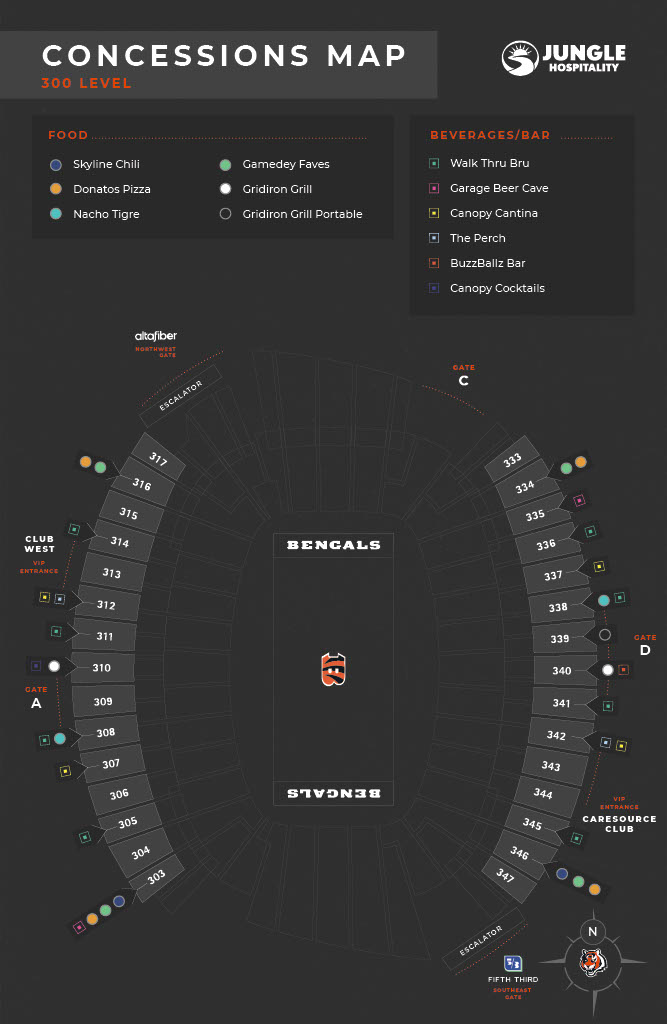Image resolution: width=667 pixels, height=1024 pixels.
Task: Click the Club West label
Action: [40, 544]
